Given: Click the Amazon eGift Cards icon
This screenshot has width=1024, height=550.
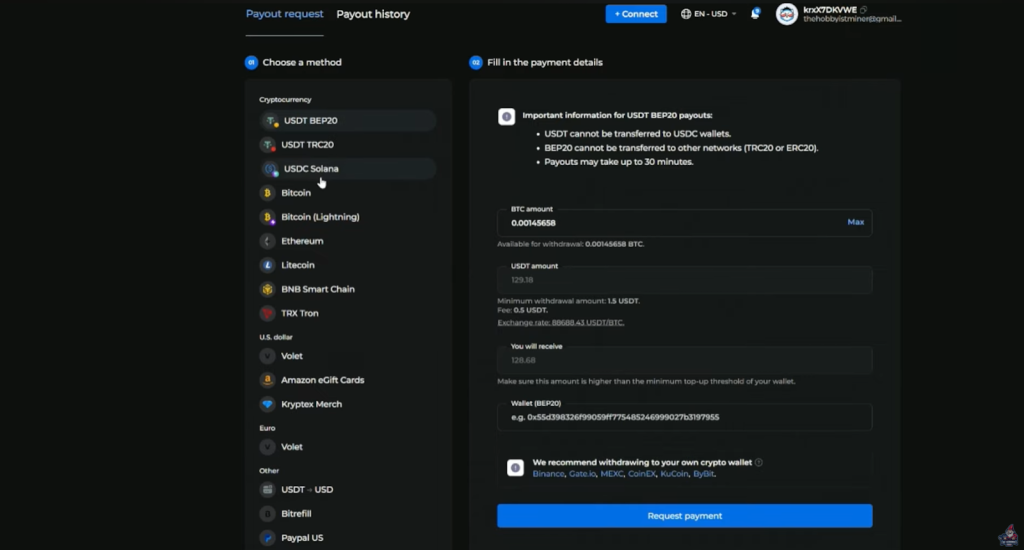Looking at the screenshot, I should [267, 380].
